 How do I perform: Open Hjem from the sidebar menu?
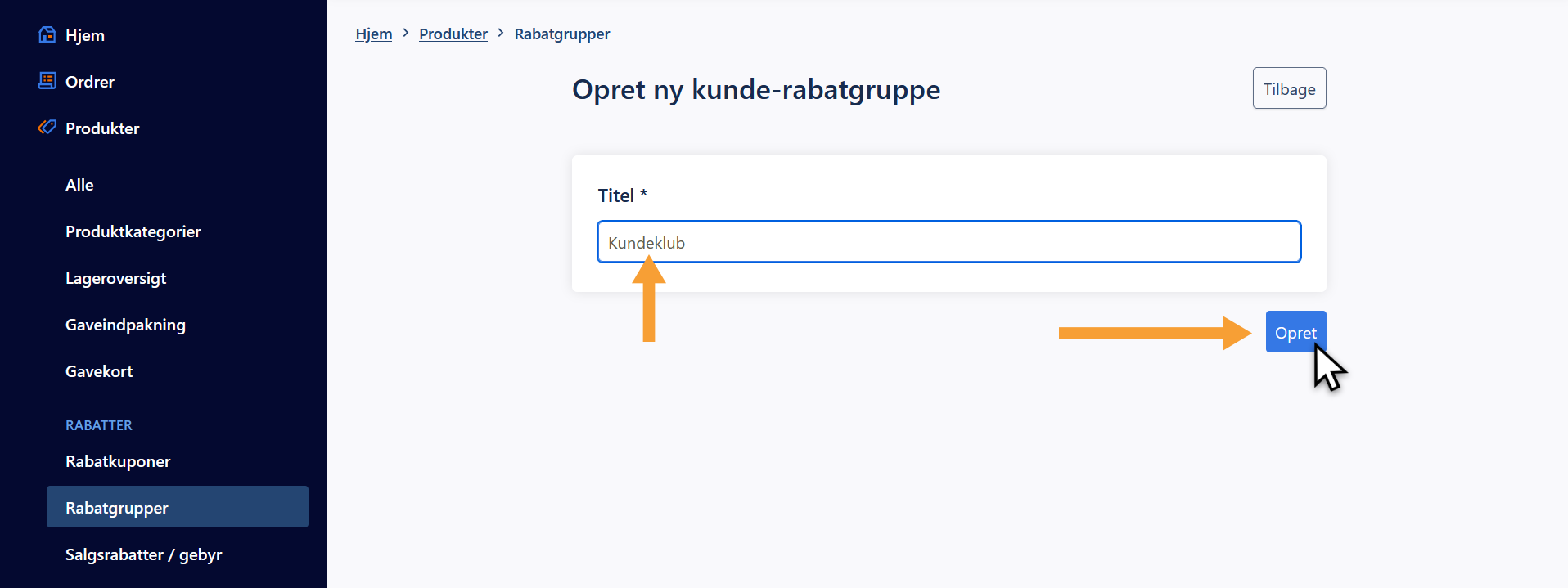tap(85, 35)
